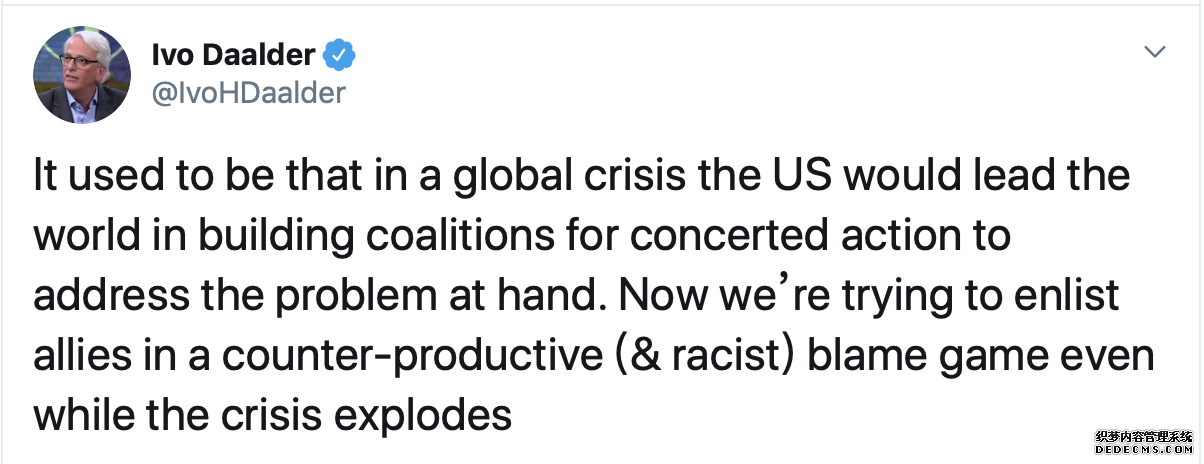Click Ivo Daalder's profile avatar photo
This screenshot has height=464, width=1204.
coord(82,75)
